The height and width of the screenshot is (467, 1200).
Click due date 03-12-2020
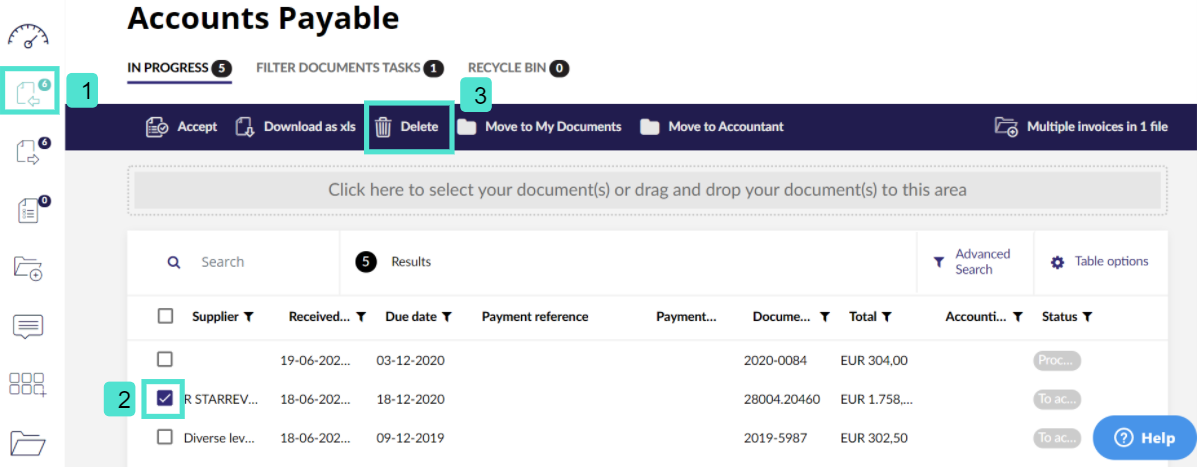(x=408, y=359)
